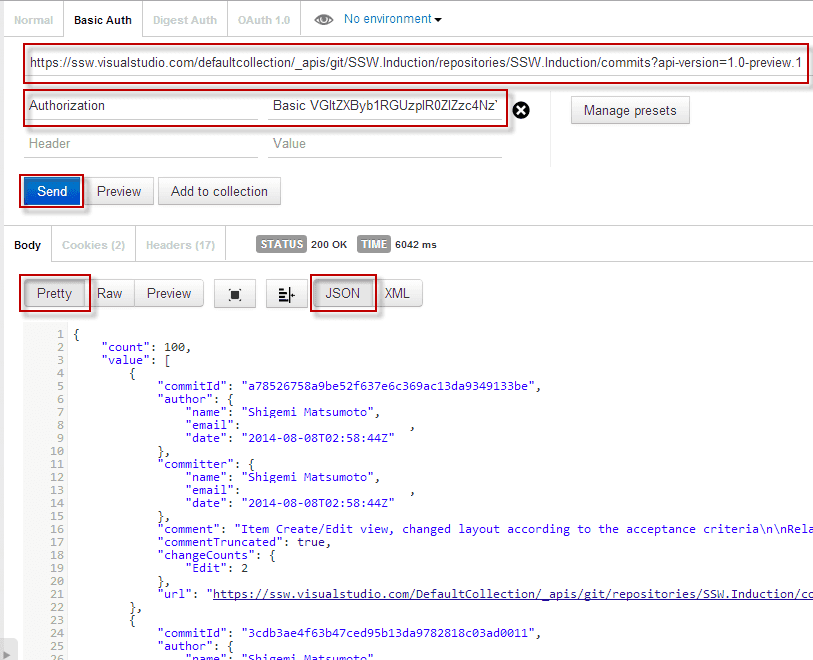The height and width of the screenshot is (660, 813).
Task: Toggle the Pretty response view
Action: [55, 293]
